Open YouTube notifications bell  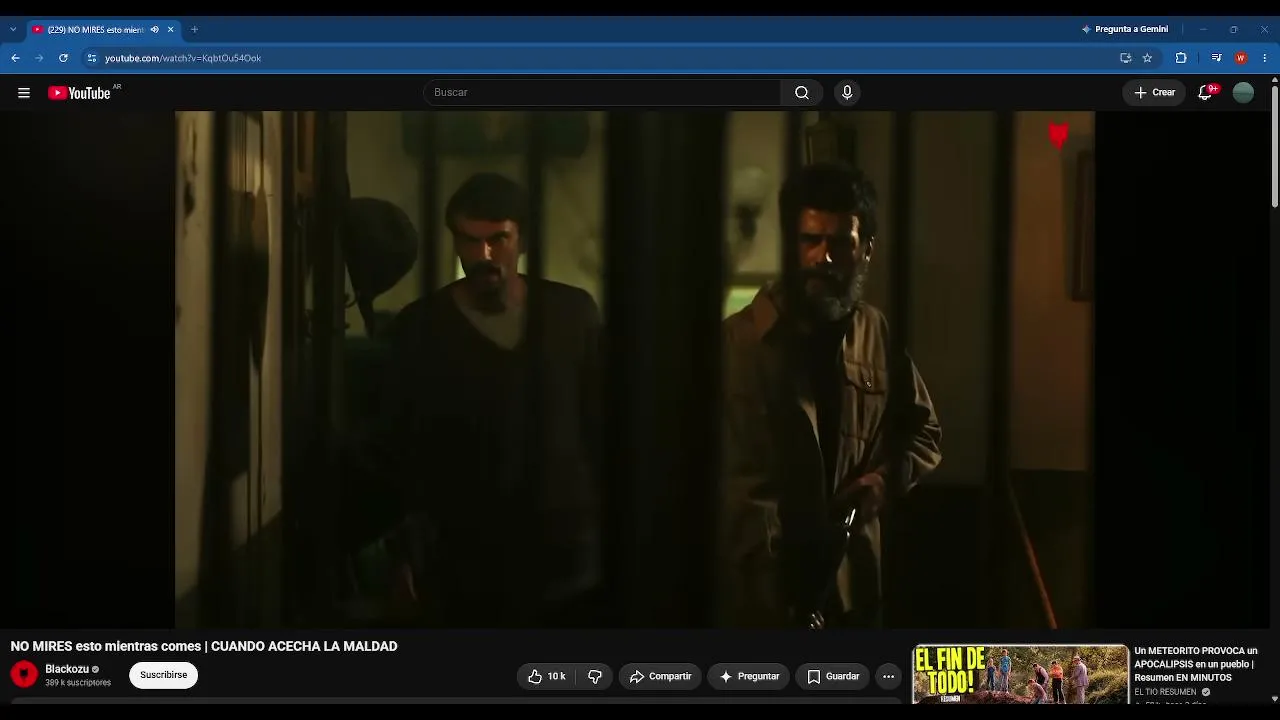tap(1206, 93)
